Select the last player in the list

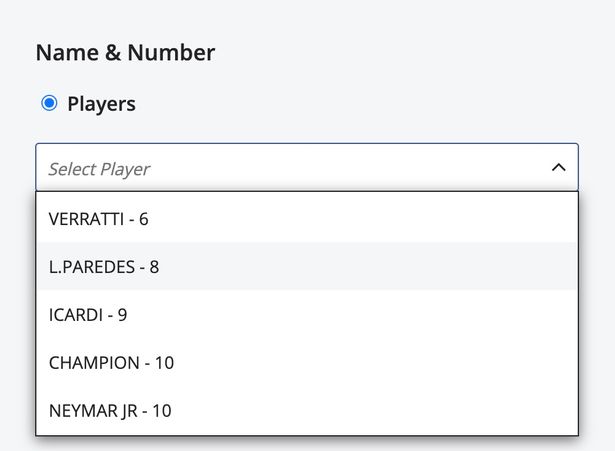click(x=306, y=411)
